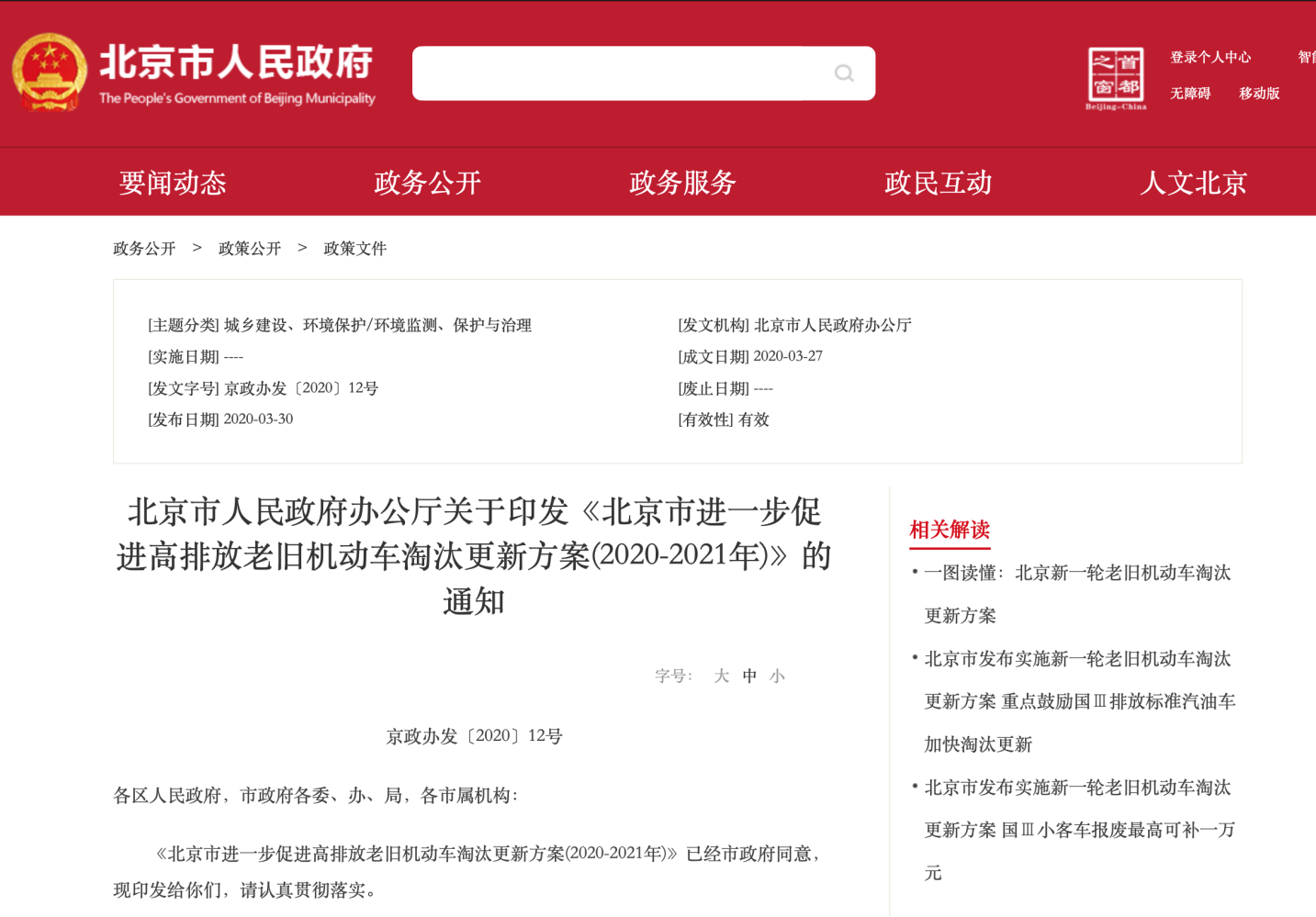The image size is (1316, 917).
Task: Click 政务公开 in the breadcrumb
Action: [x=144, y=249]
